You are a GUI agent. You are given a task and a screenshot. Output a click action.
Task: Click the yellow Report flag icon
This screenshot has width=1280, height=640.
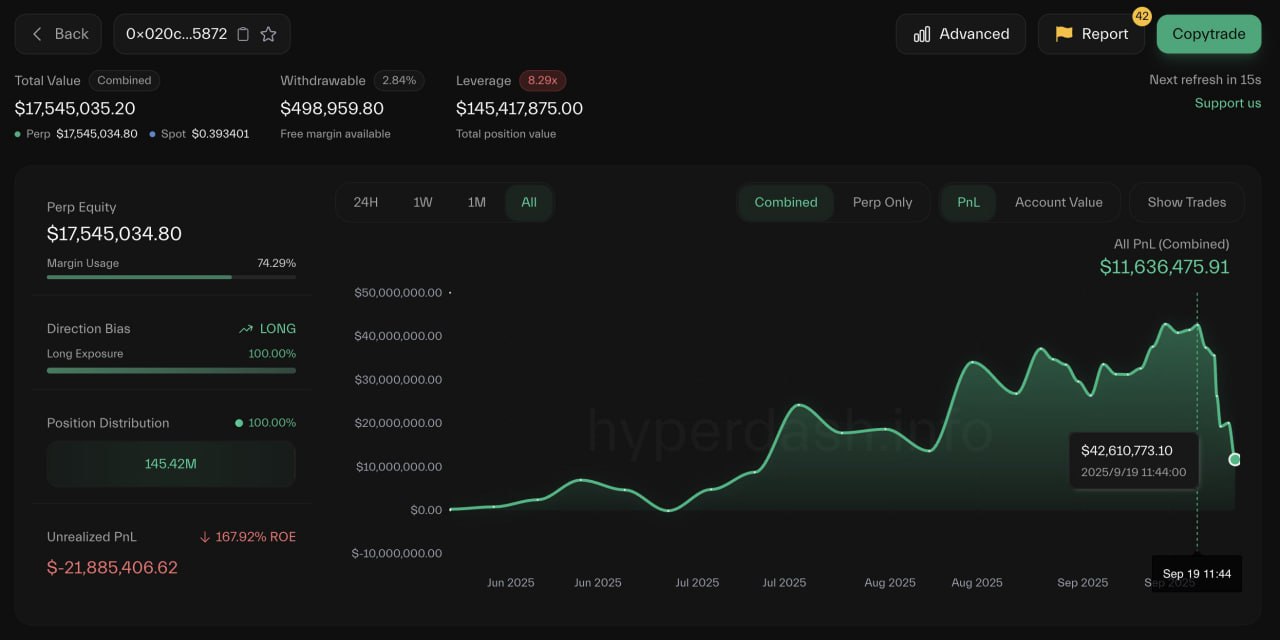[1064, 34]
